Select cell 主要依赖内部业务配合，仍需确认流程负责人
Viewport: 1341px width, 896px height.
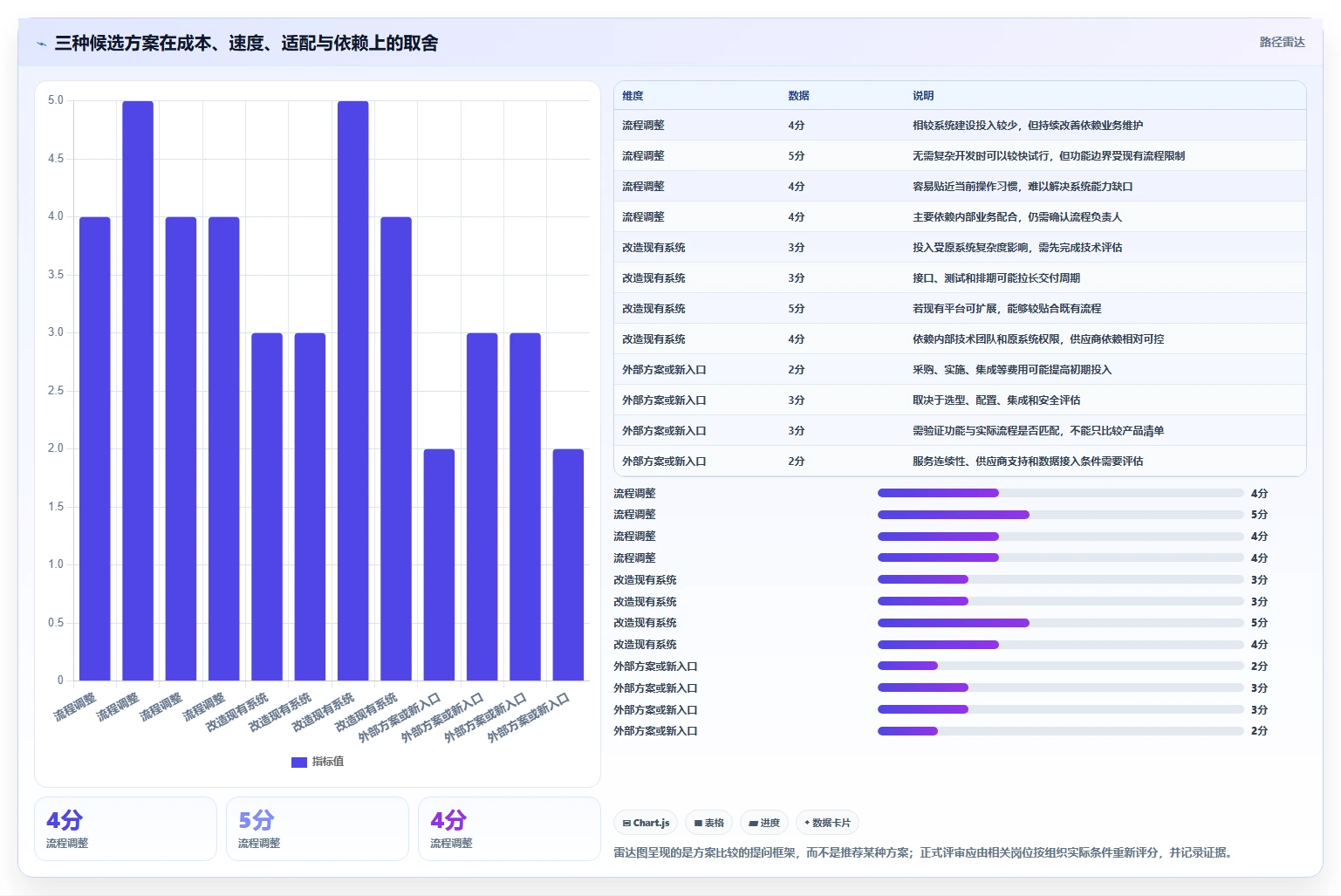[1017, 217]
